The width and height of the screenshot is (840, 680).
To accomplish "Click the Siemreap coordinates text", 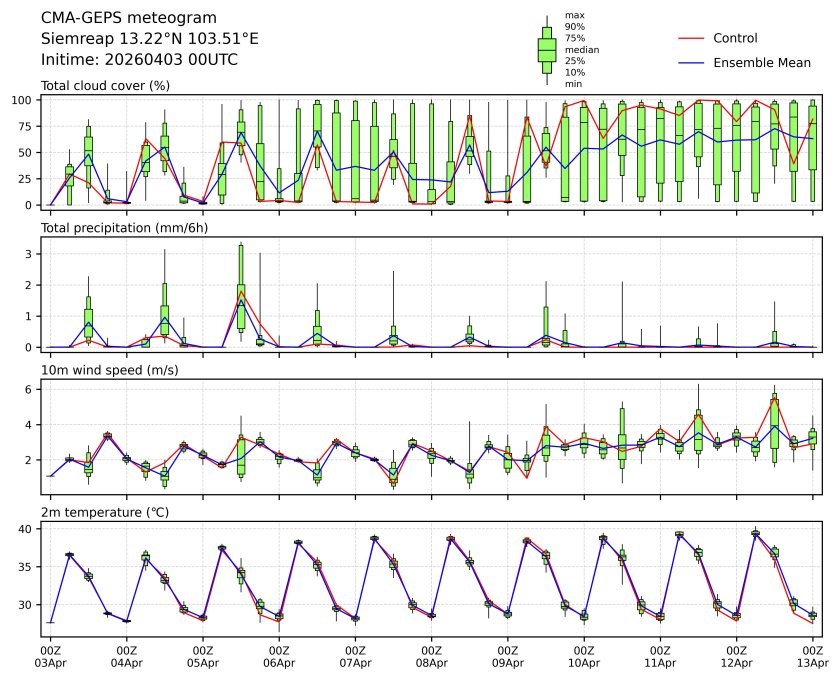I will (x=149, y=39).
